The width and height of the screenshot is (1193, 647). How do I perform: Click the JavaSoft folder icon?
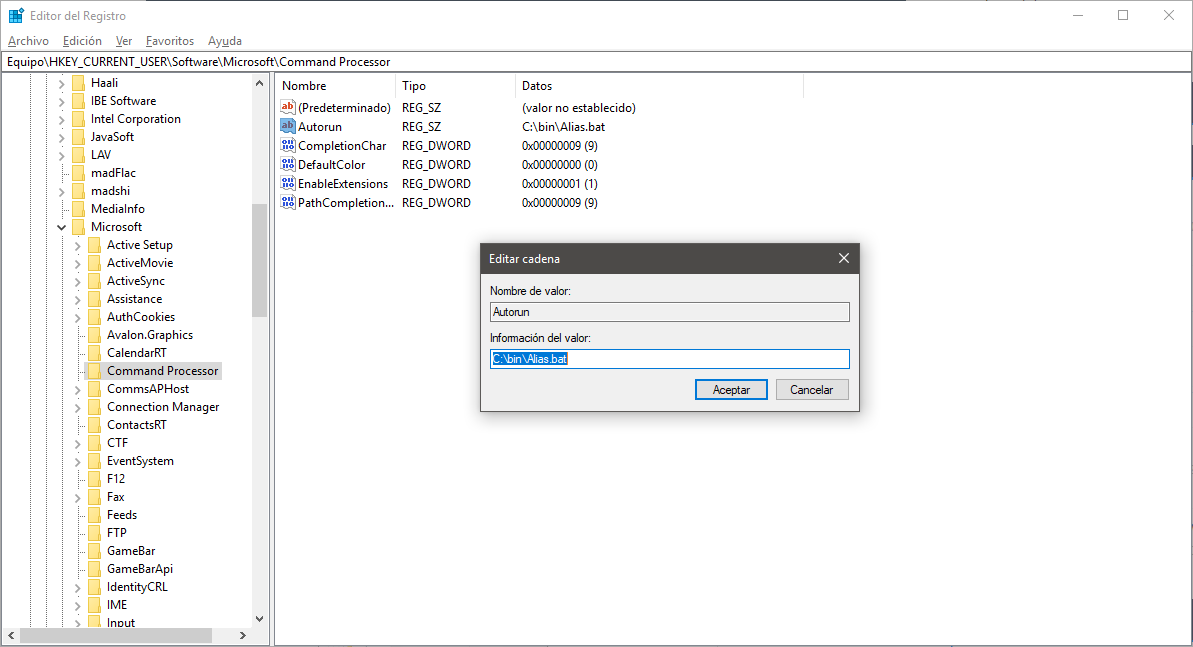(x=78, y=137)
